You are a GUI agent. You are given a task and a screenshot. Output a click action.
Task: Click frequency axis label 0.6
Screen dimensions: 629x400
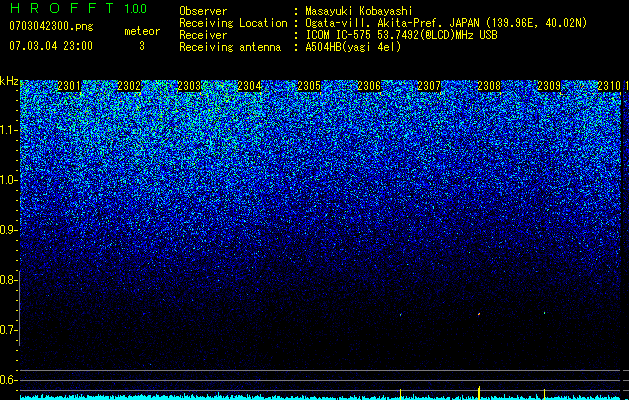click(x=8, y=380)
